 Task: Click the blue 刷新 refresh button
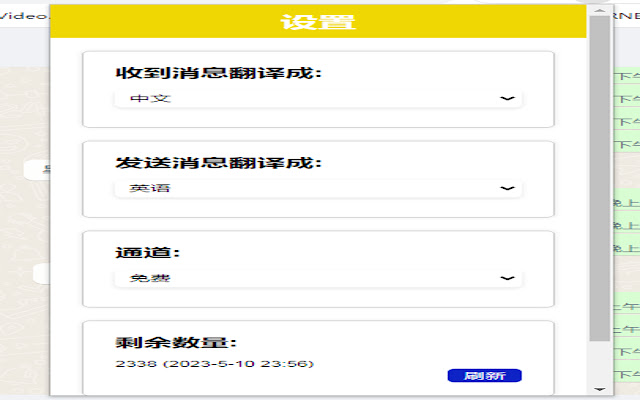click(484, 376)
